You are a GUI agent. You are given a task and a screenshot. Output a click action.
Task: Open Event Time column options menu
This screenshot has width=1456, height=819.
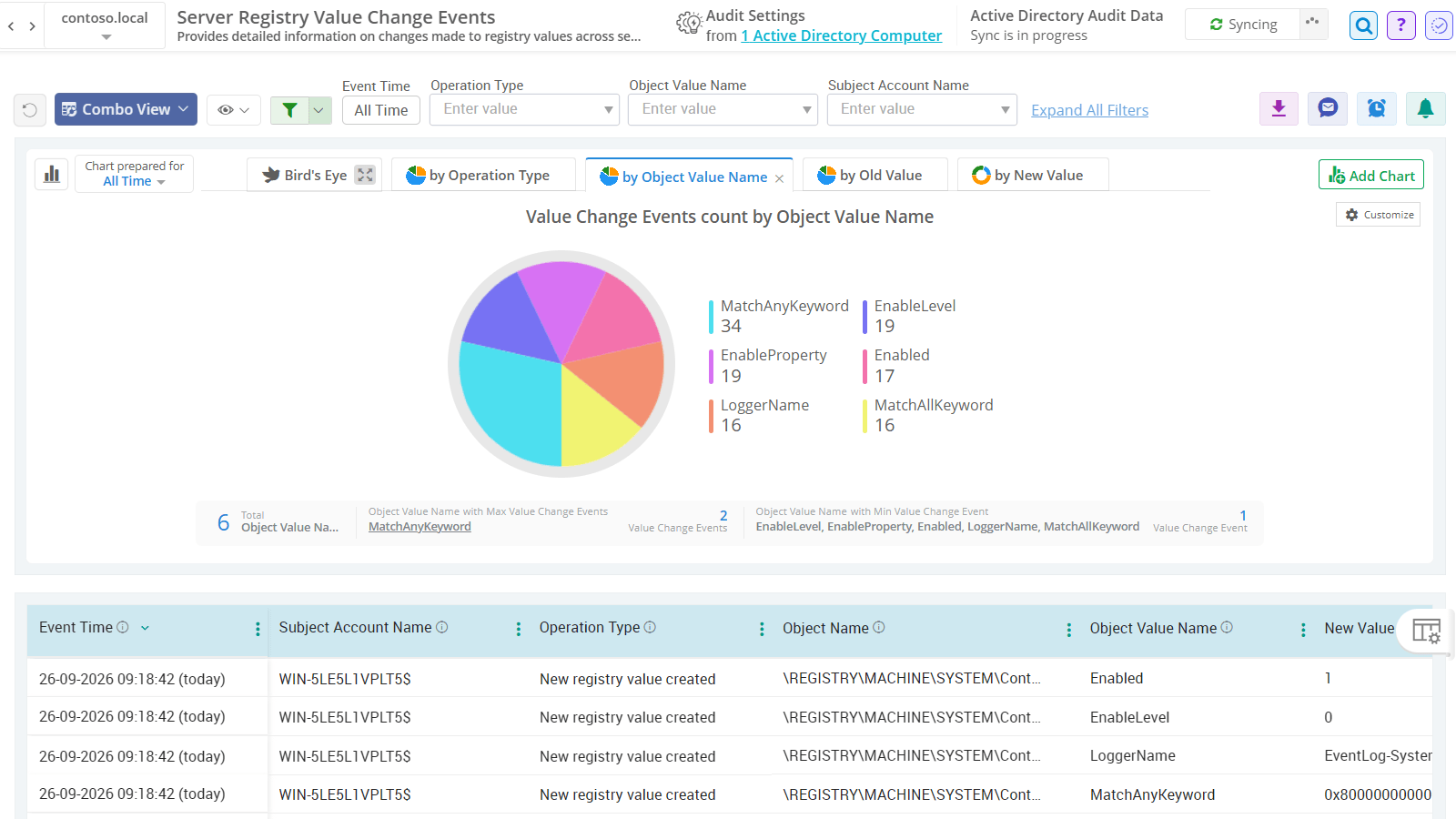(258, 629)
